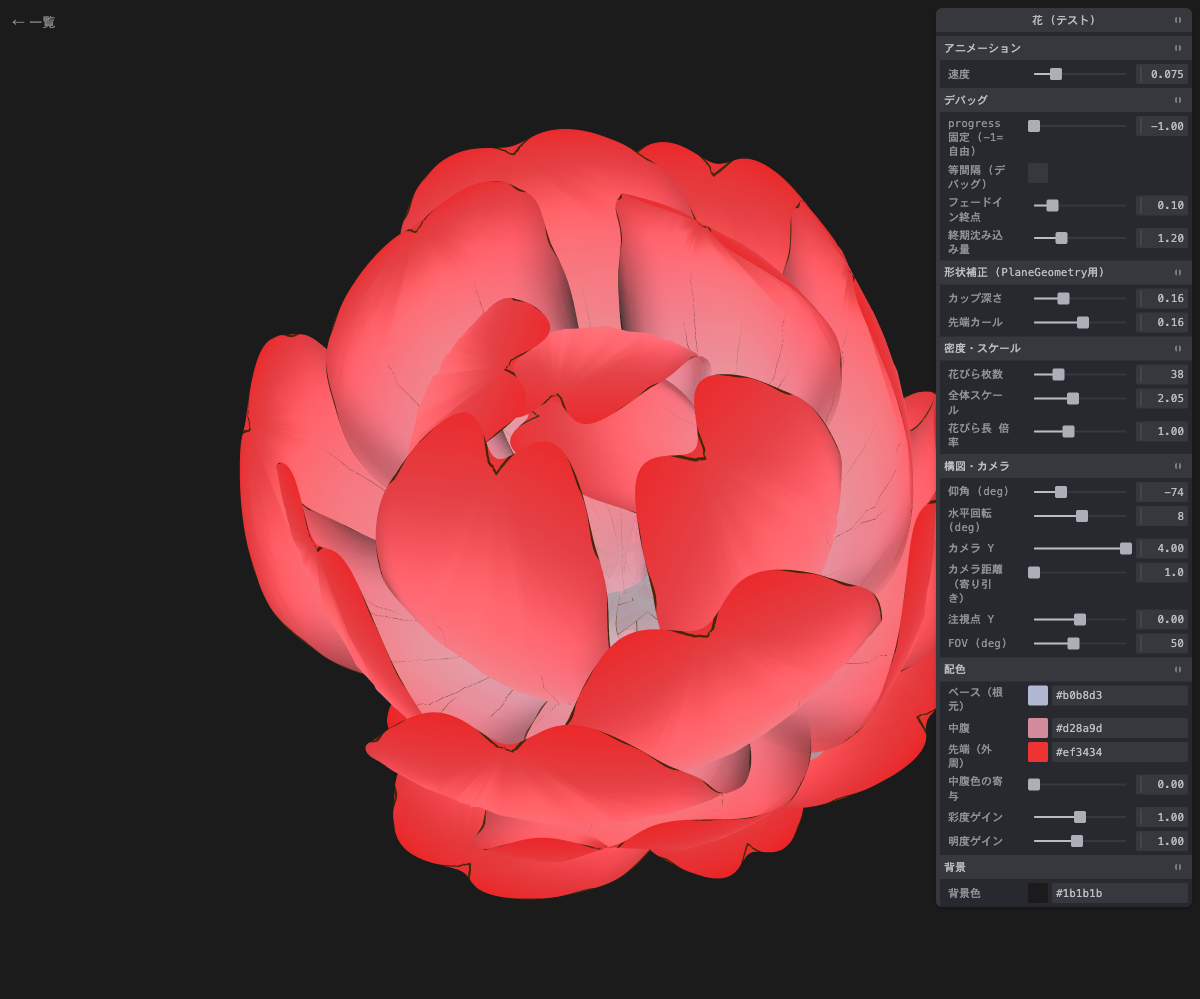
Task: Click the カップ深さ slider
Action: click(1080, 298)
